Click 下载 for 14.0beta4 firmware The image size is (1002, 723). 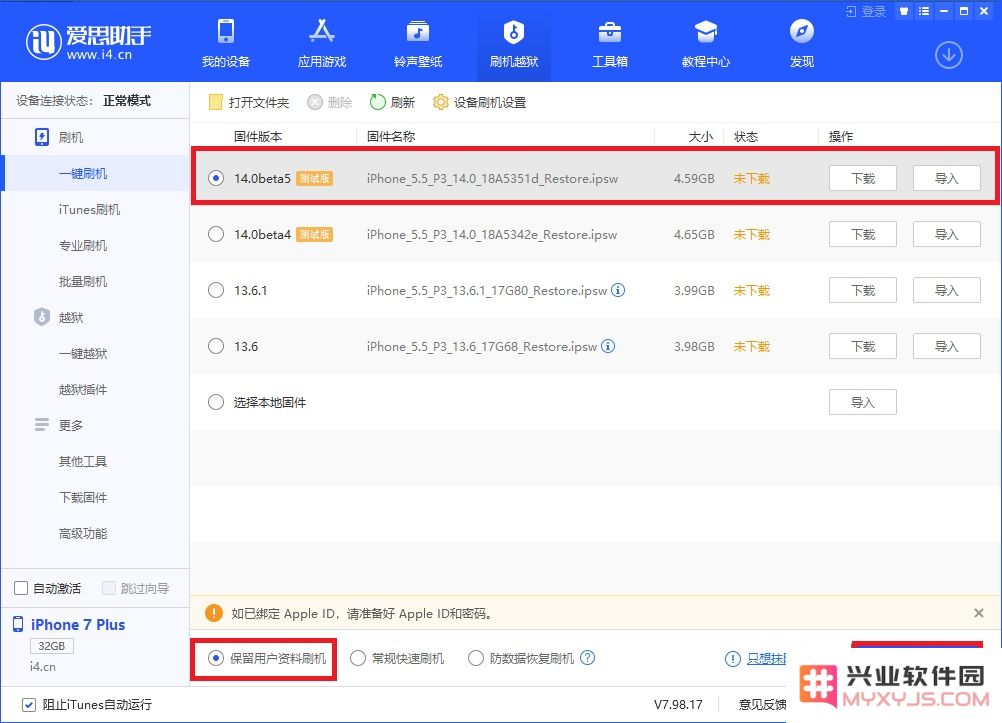(x=863, y=234)
